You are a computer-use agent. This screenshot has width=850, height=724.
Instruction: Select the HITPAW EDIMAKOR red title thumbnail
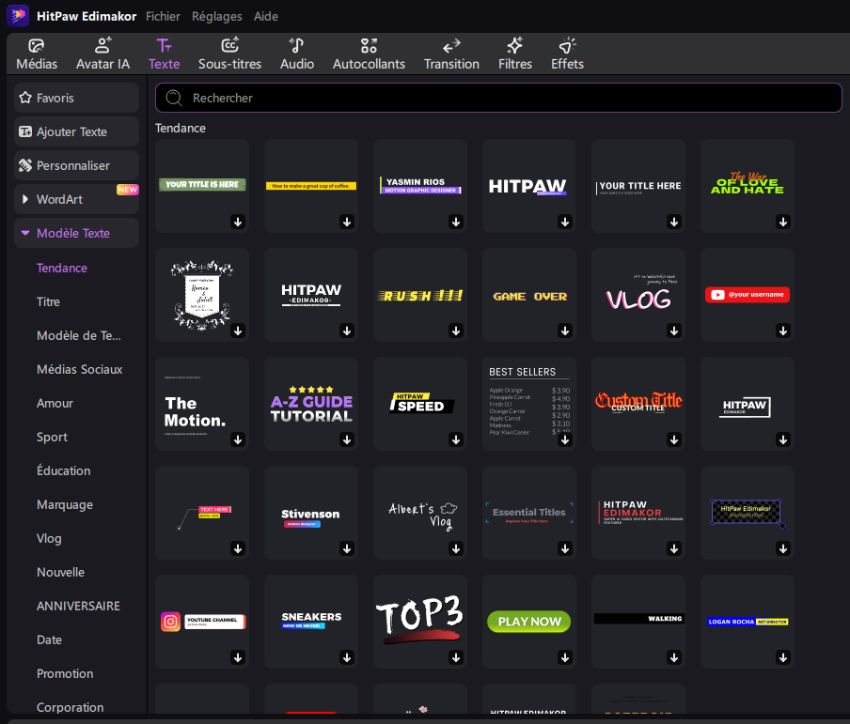[639, 513]
